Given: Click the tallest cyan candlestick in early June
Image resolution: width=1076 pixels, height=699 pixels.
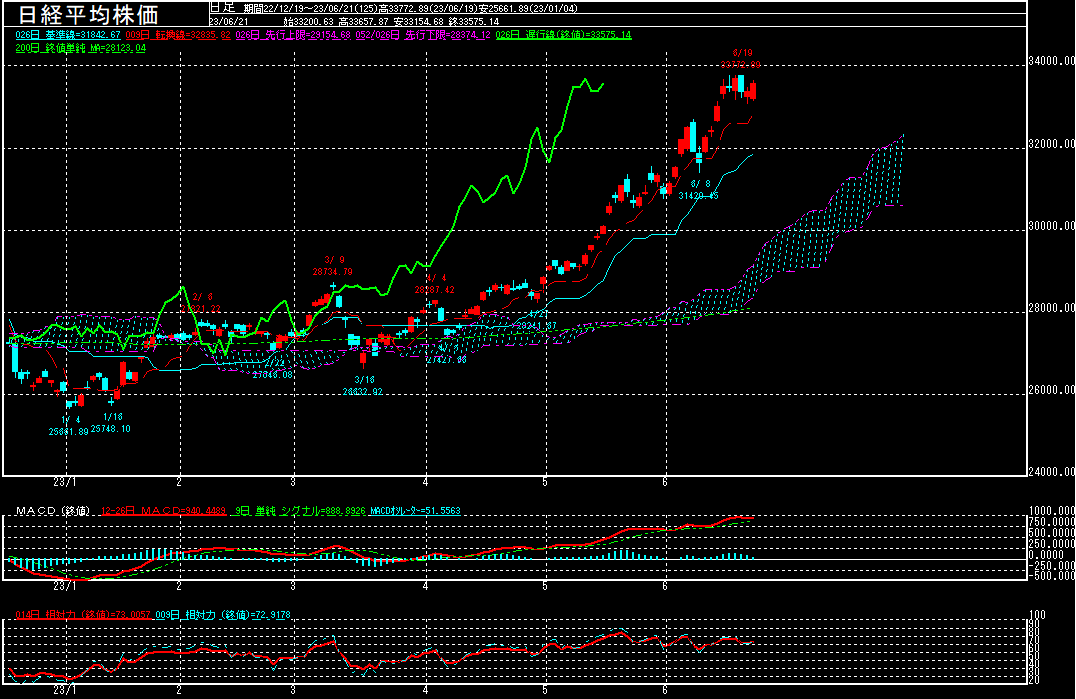Looking at the screenshot, I should (x=693, y=137).
